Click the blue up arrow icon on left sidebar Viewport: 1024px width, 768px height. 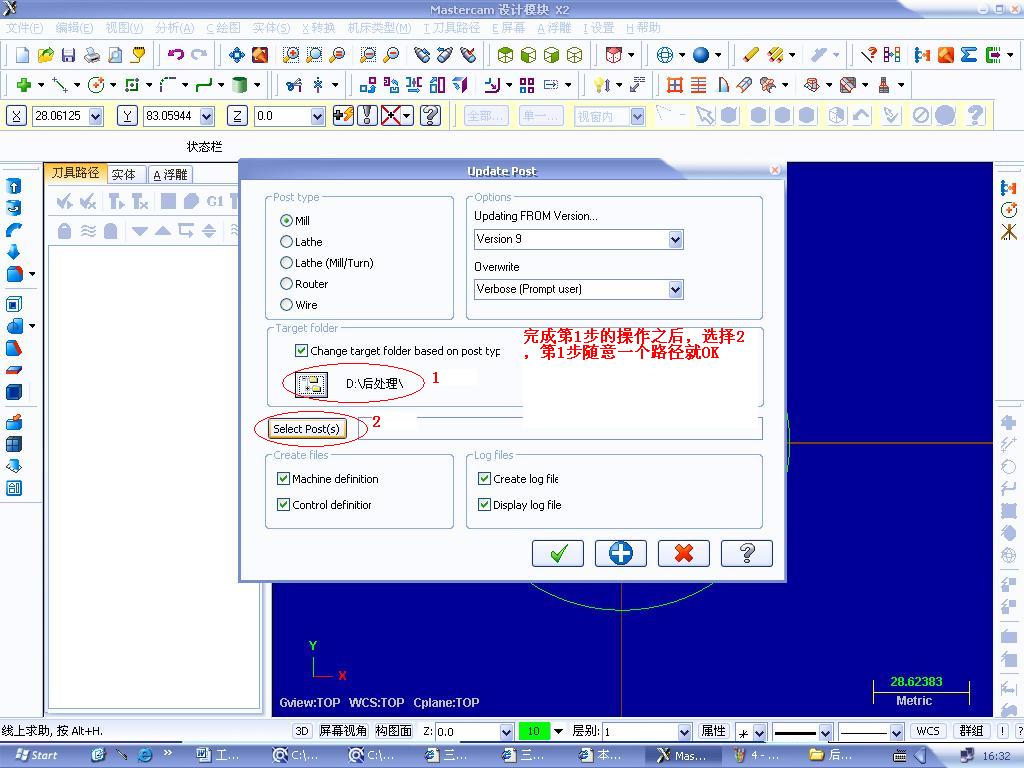pyautogui.click(x=14, y=186)
